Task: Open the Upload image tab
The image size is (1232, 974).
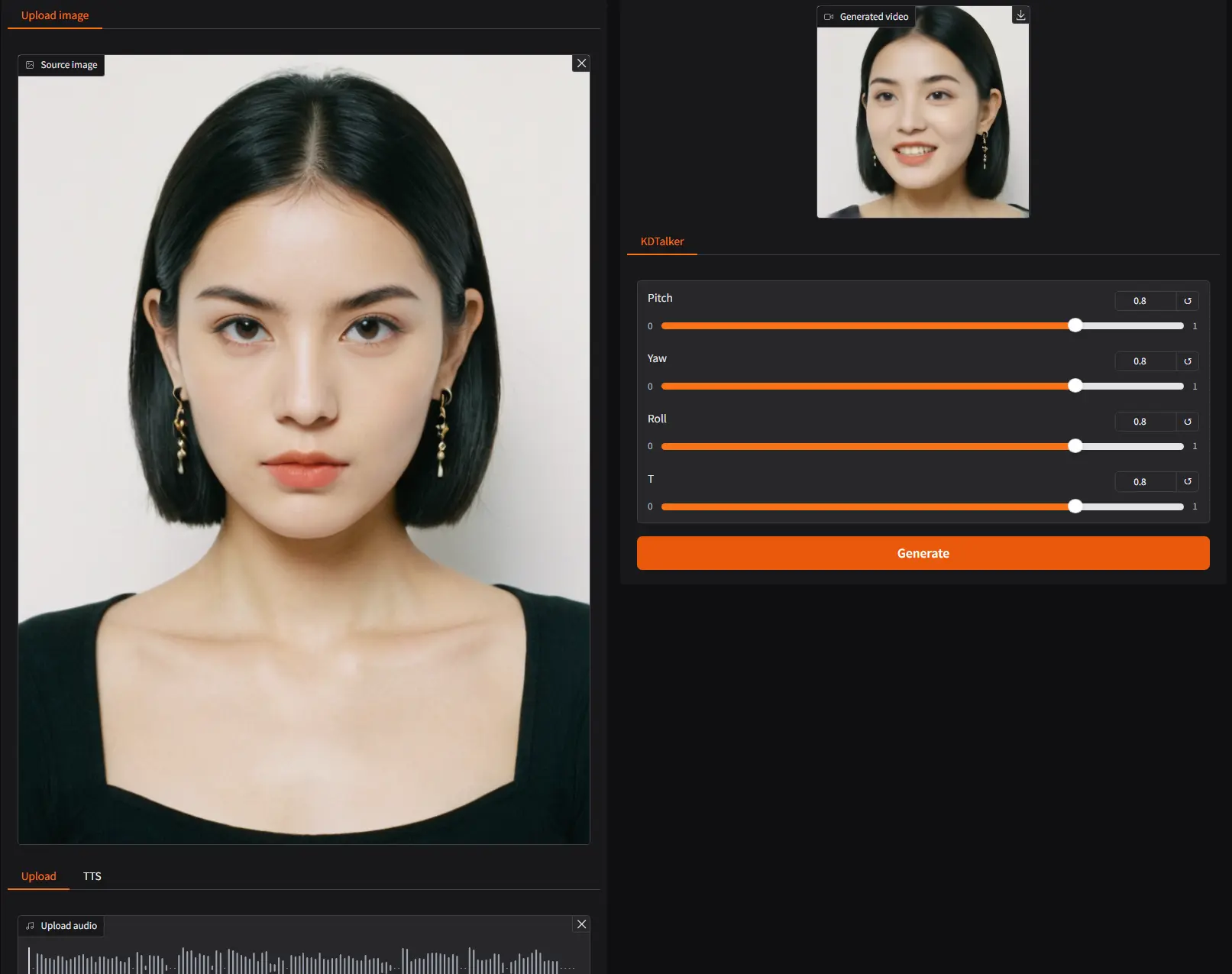Action: (55, 15)
